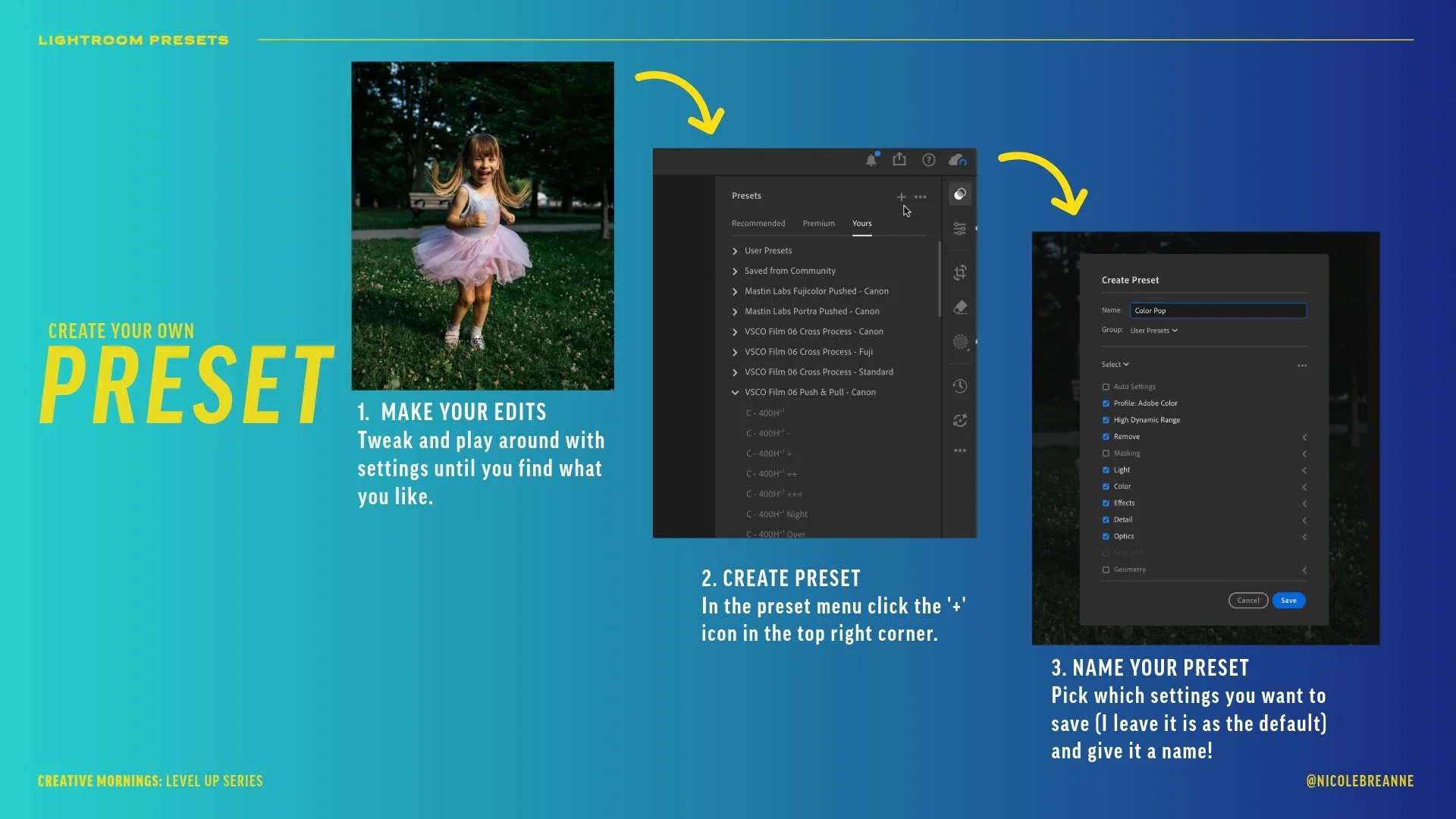Open the Edit sliders panel icon
Viewport: 1456px width, 819px height.
click(960, 229)
